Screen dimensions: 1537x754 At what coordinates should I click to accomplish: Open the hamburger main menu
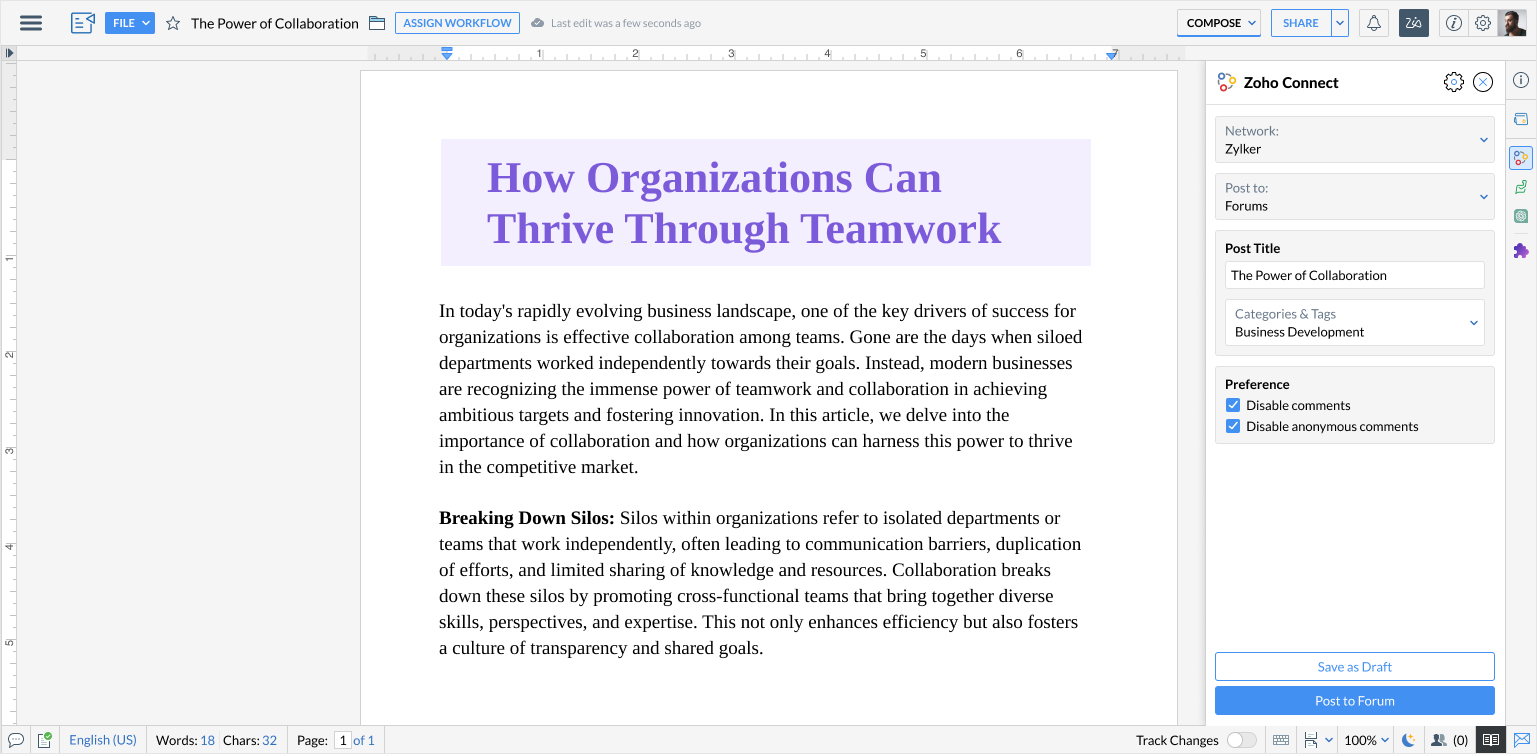[31, 23]
